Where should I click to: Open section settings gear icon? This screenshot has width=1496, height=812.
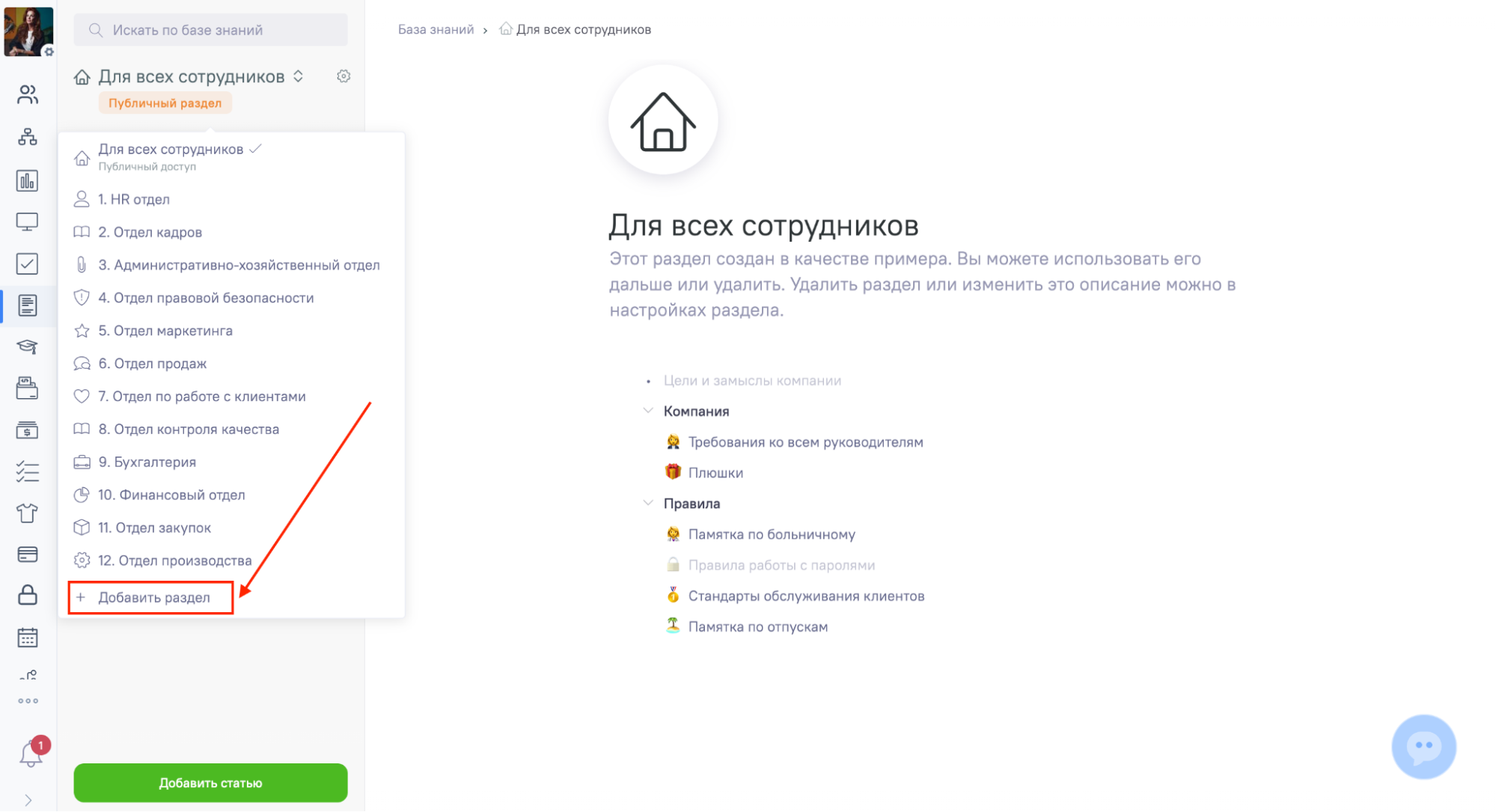344,76
